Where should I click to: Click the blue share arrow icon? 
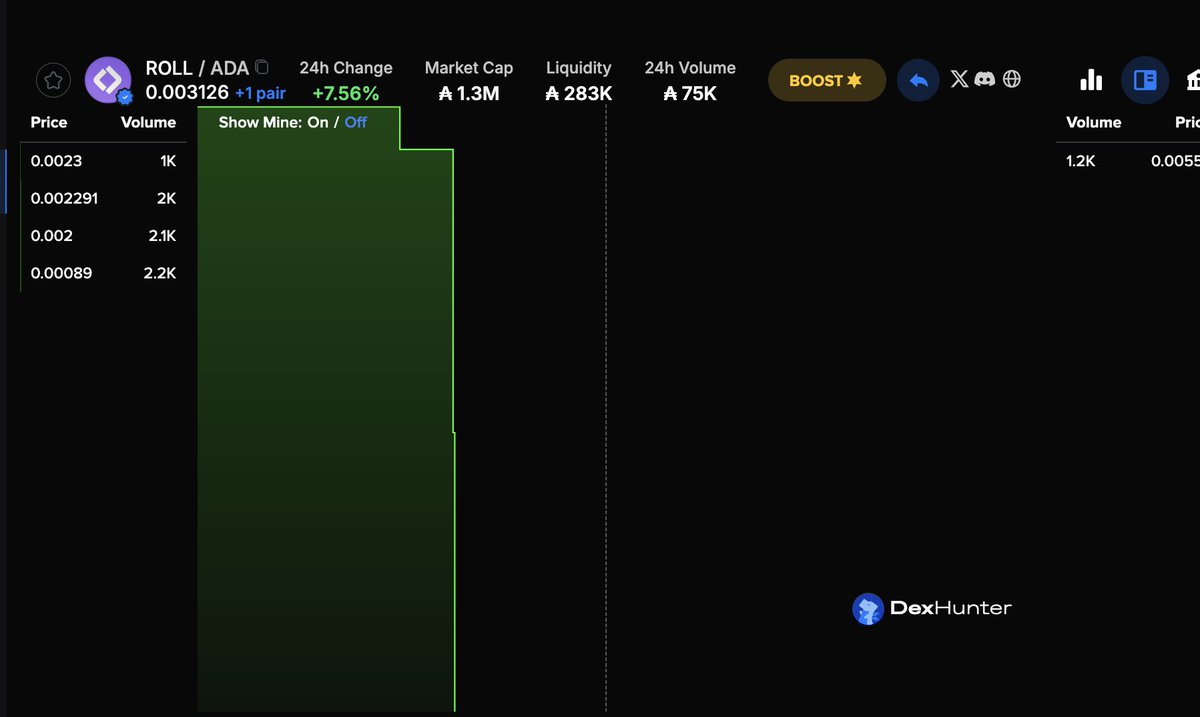918,80
